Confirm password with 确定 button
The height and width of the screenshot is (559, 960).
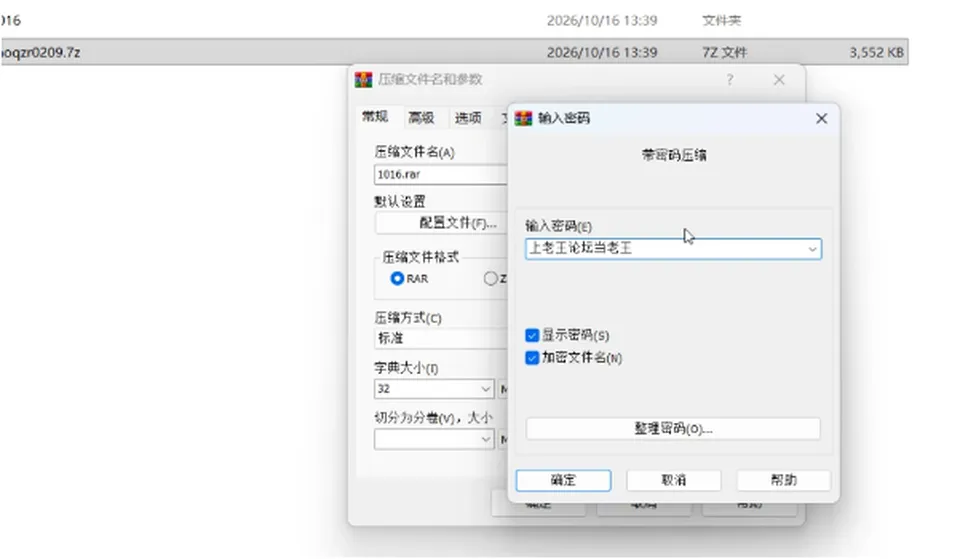click(x=563, y=480)
